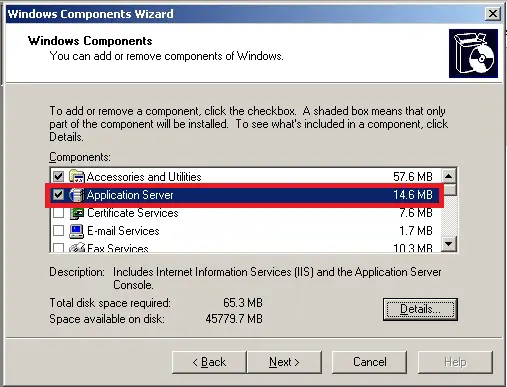Click the E-mail Services computer icon
Viewport: 507px width, 387px height.
pos(76,231)
